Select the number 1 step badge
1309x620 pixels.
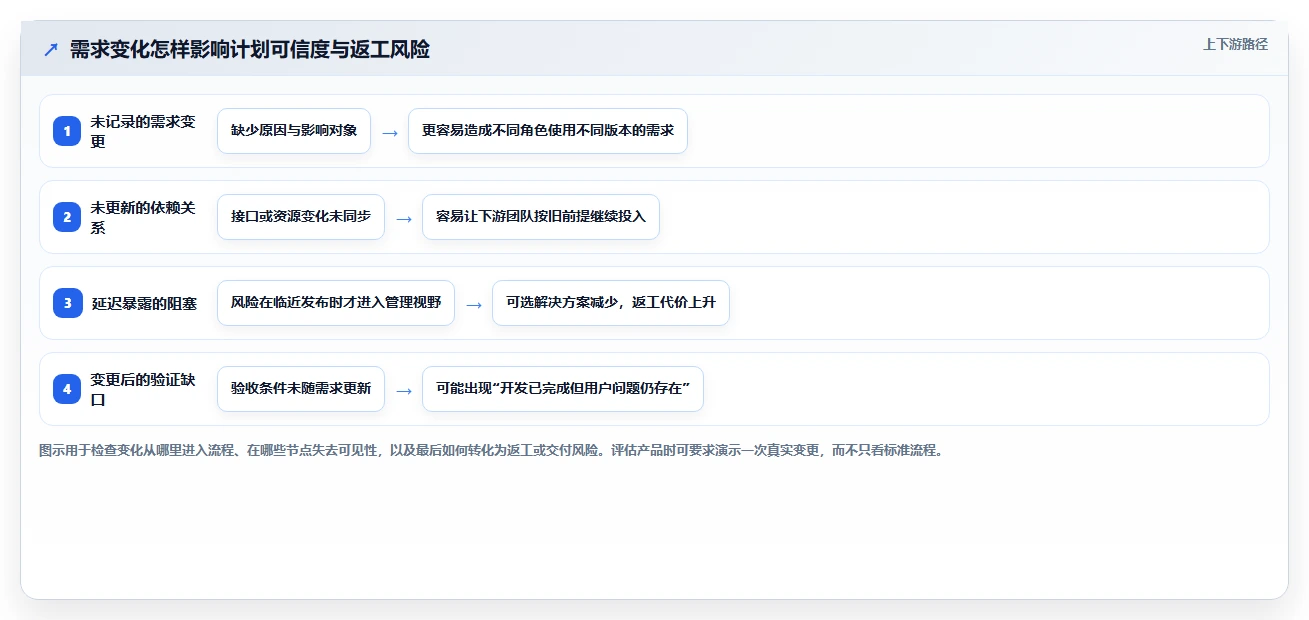[67, 131]
